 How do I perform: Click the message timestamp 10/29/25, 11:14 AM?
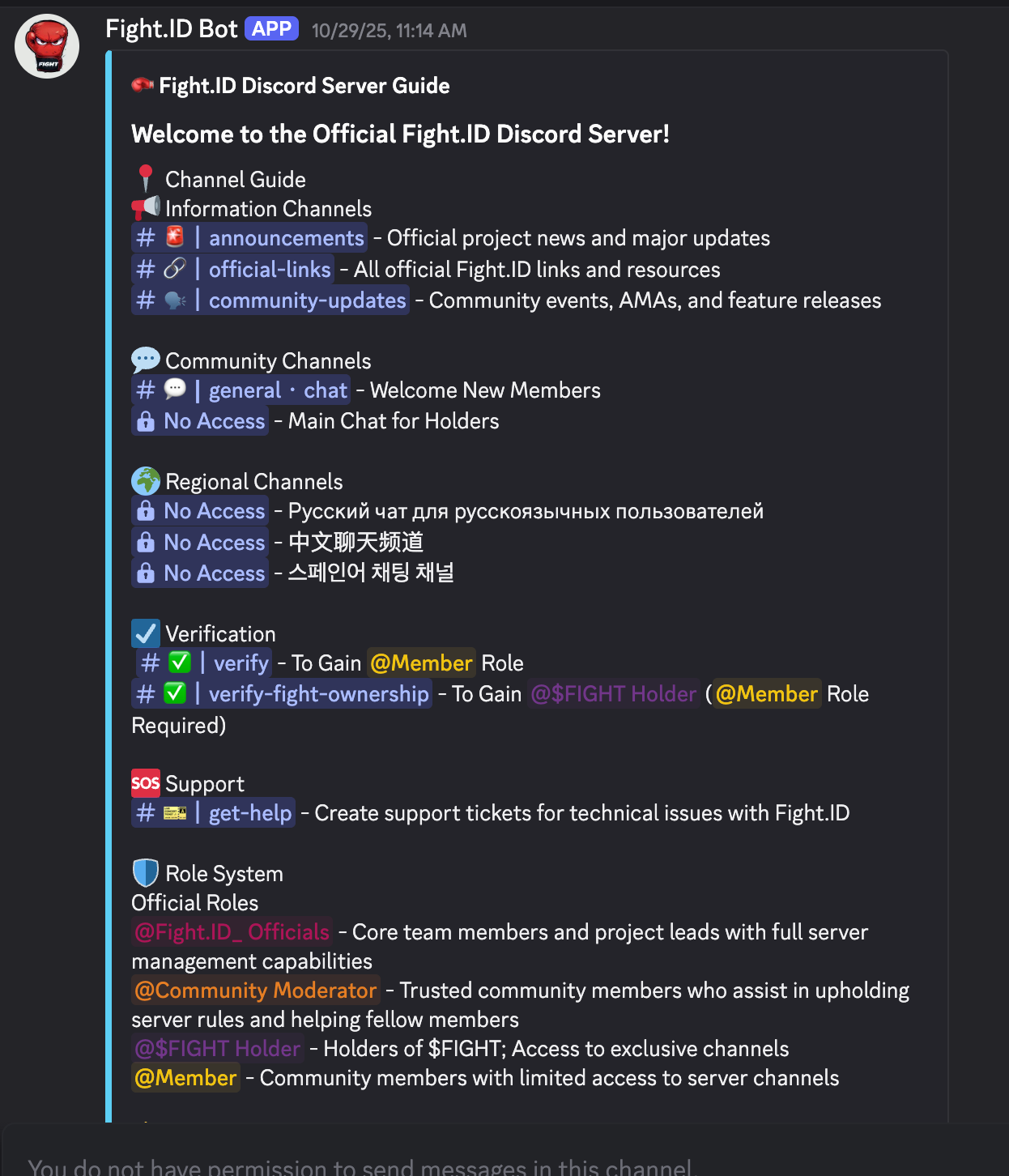[x=390, y=31]
